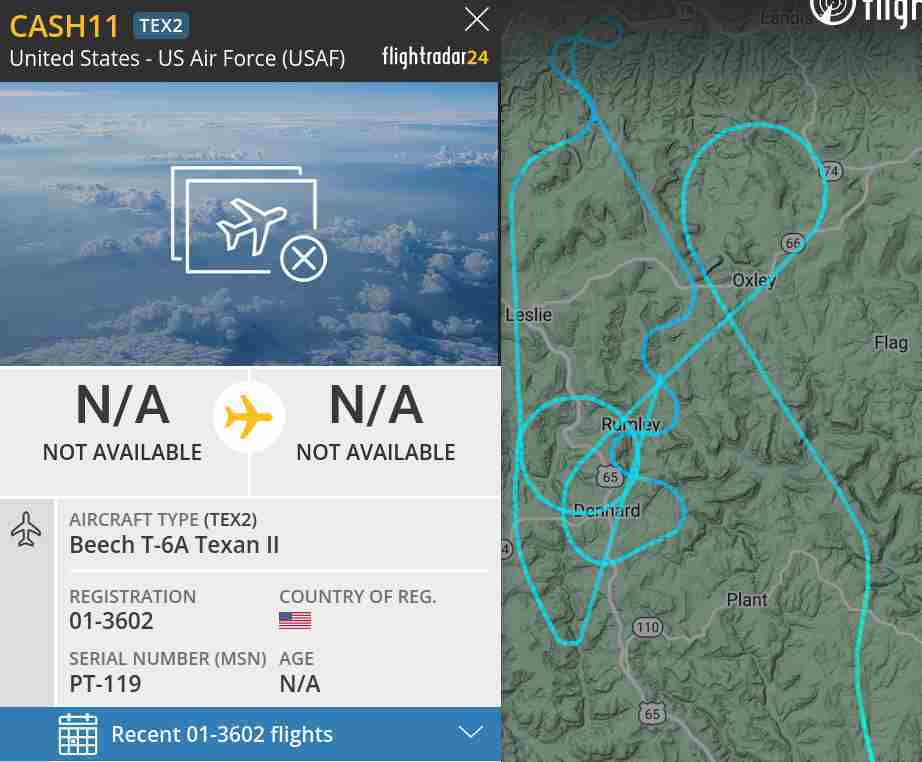This screenshot has height=762, width=922.
Task: Click the aircraft outline icon beside Aircraft Type
Action: pos(26,529)
